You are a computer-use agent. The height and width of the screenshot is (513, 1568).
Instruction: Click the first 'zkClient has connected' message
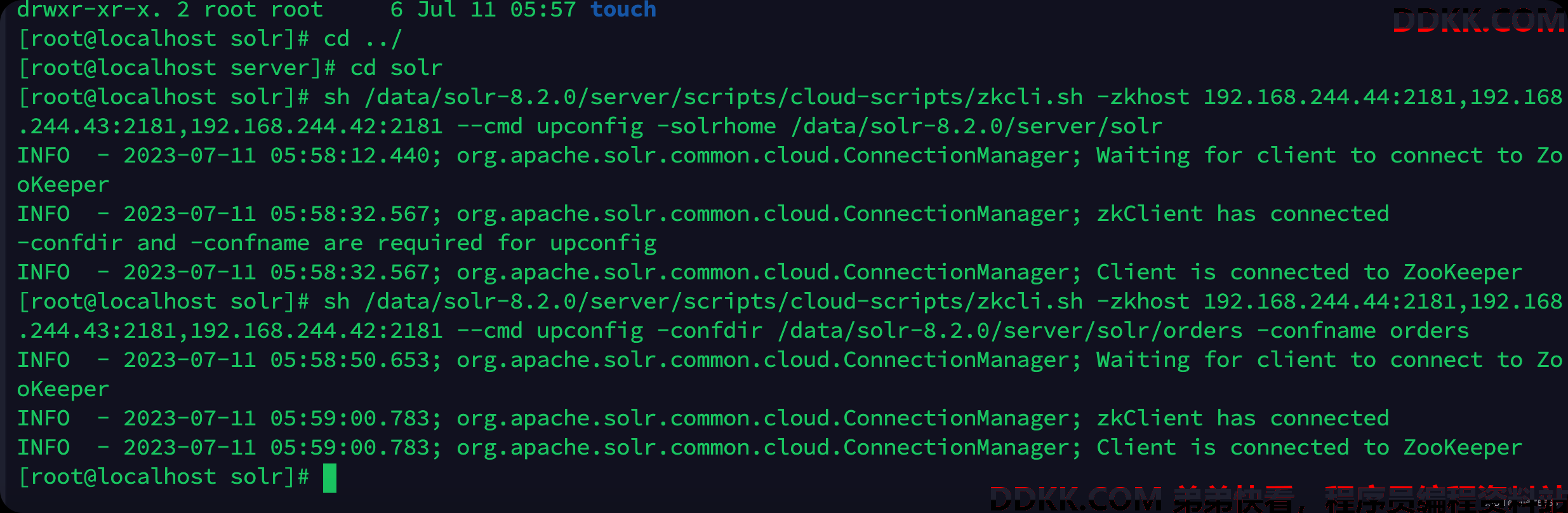pos(1242,214)
